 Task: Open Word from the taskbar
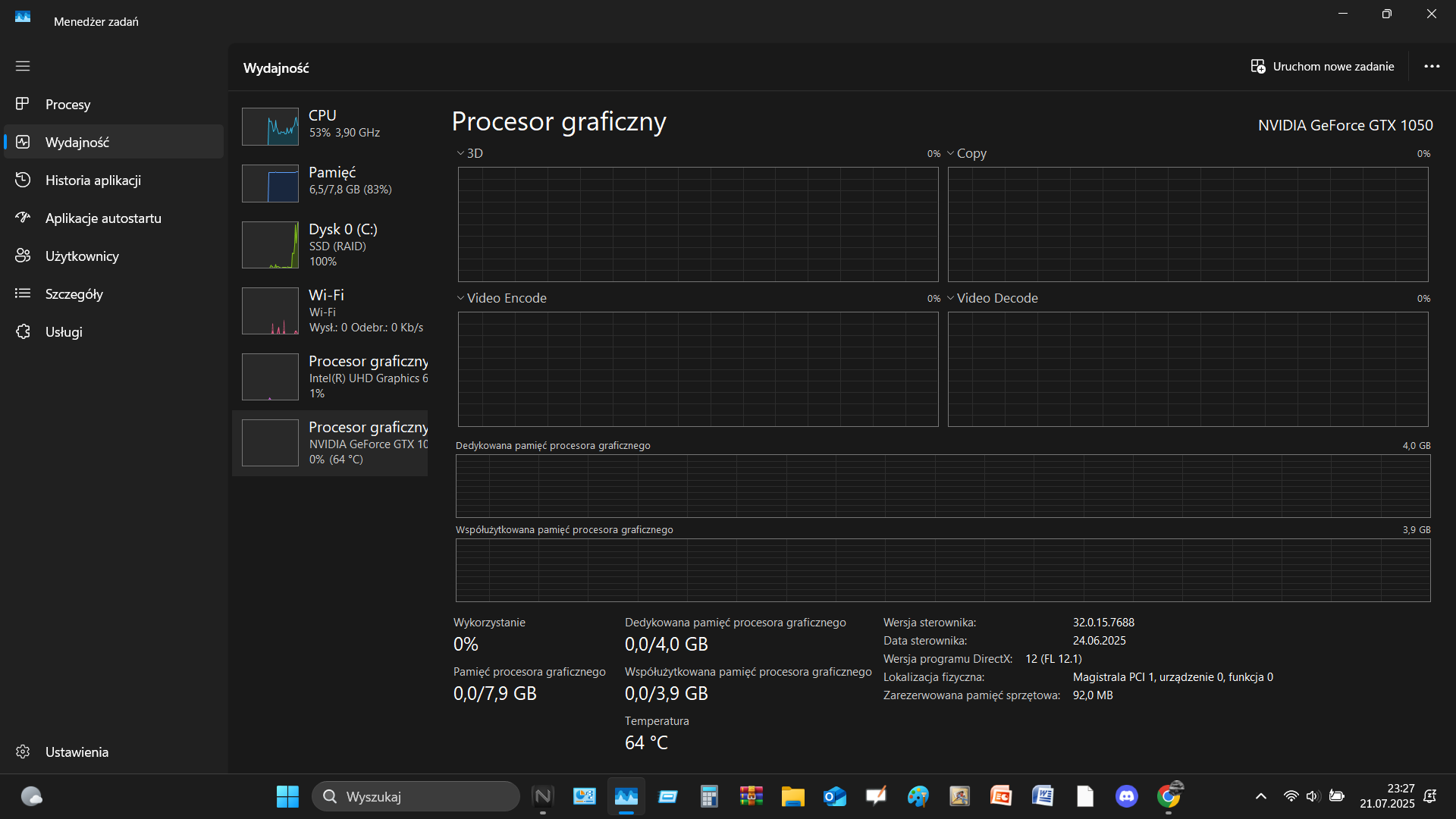(x=1043, y=796)
